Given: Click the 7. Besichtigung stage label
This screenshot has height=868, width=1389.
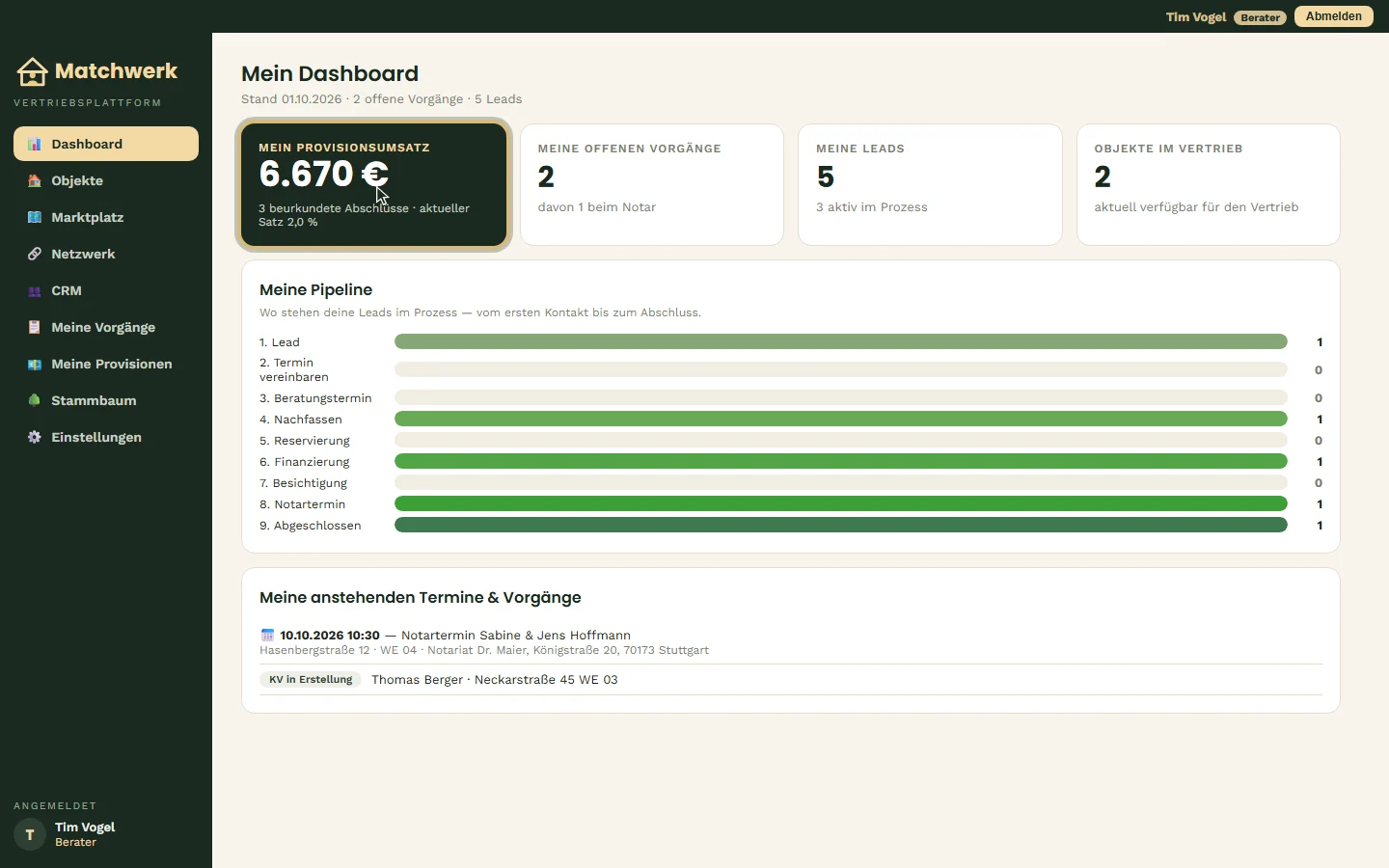Looking at the screenshot, I should tap(303, 482).
